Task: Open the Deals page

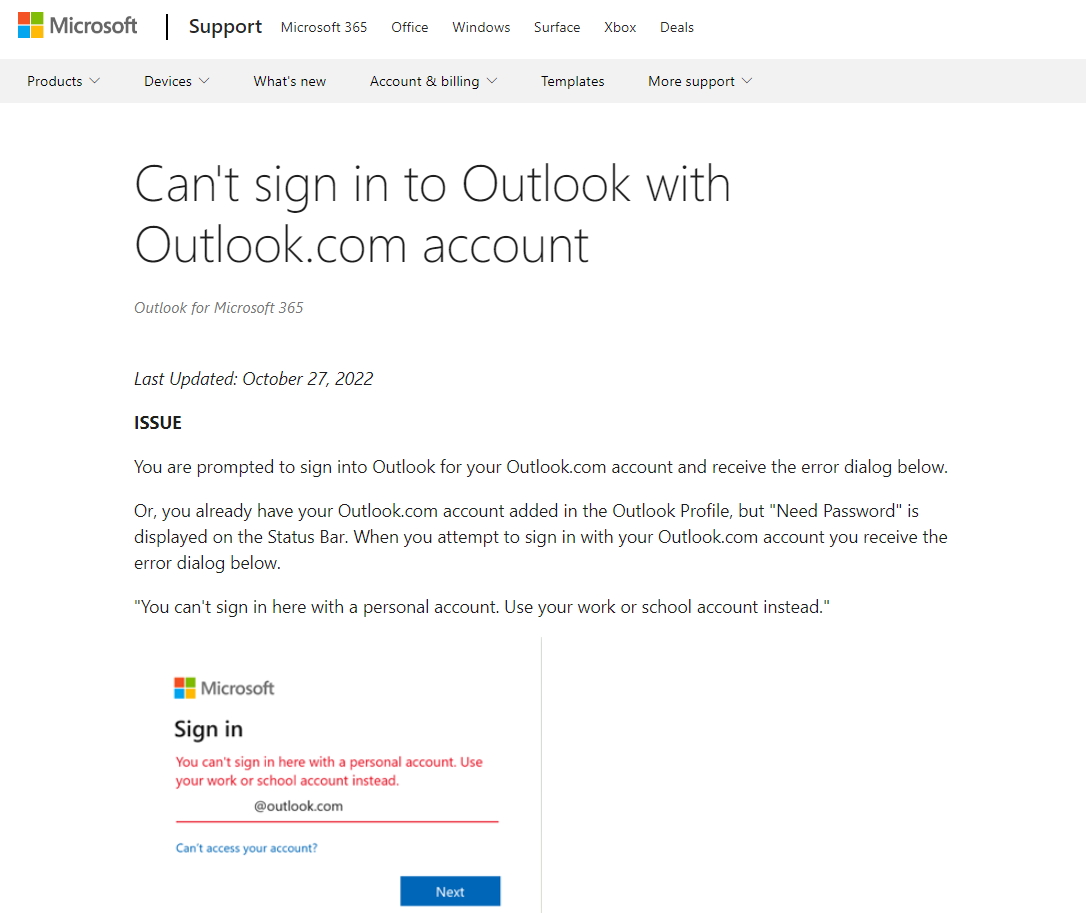Action: [676, 28]
